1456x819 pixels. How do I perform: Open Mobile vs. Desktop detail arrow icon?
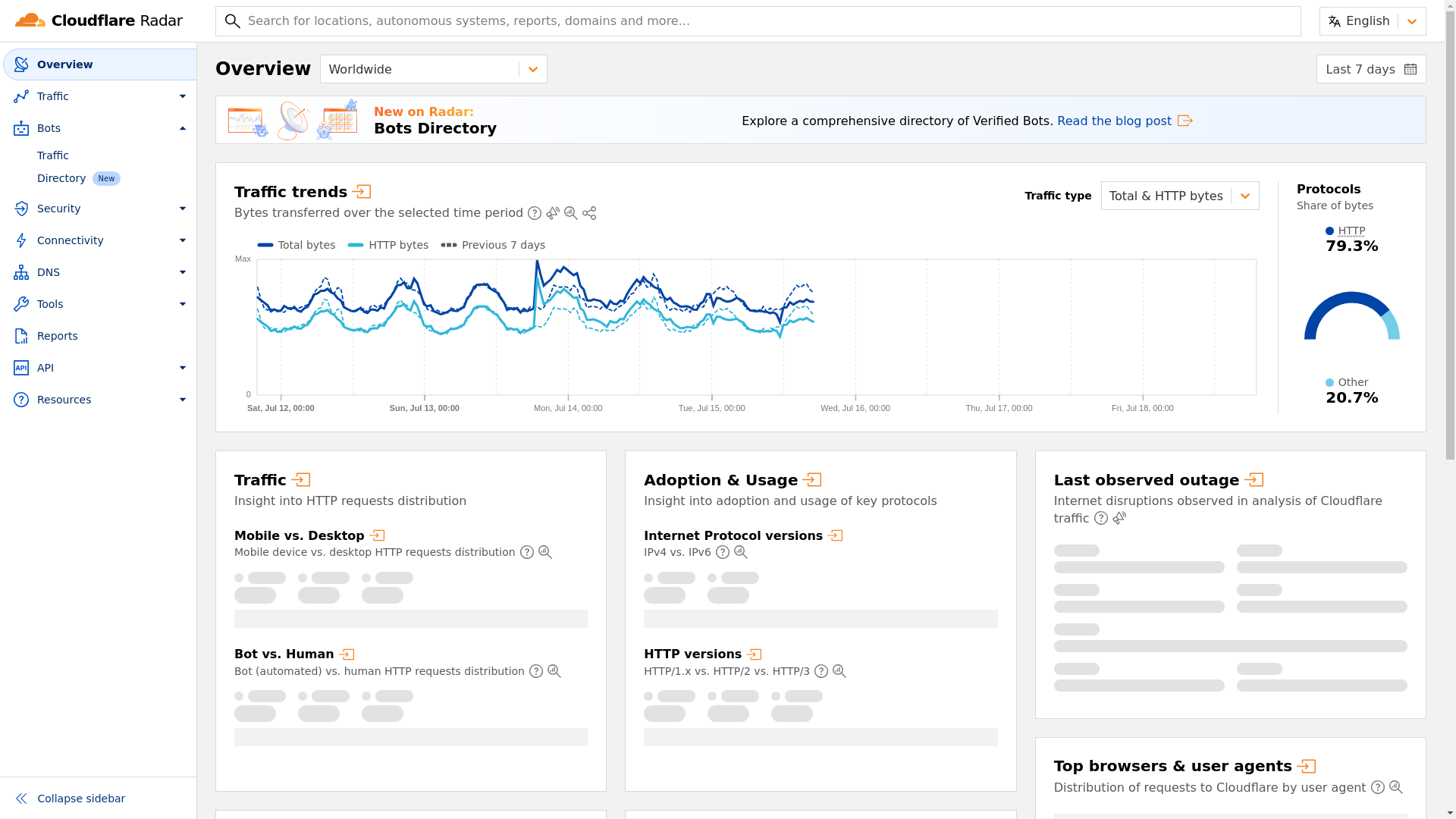[378, 535]
